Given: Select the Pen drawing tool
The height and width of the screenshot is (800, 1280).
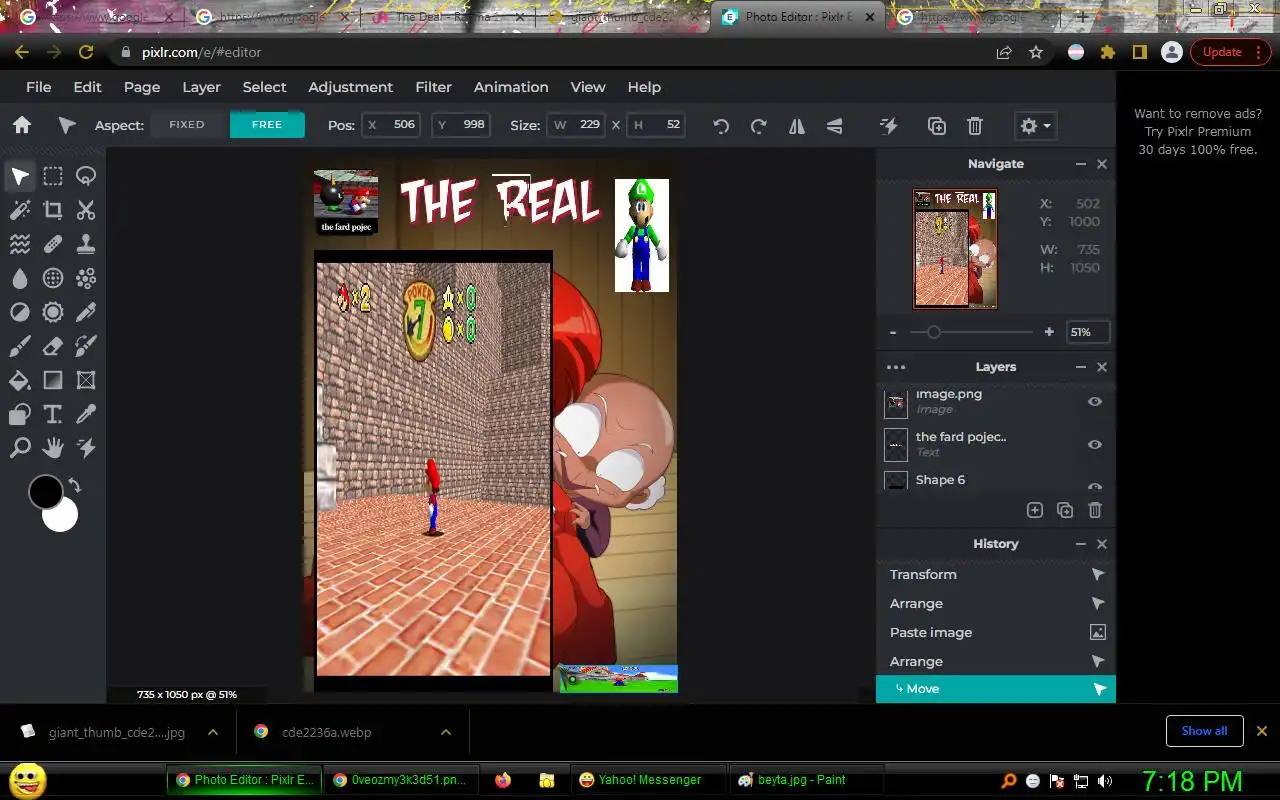Looking at the screenshot, I should pos(86,312).
